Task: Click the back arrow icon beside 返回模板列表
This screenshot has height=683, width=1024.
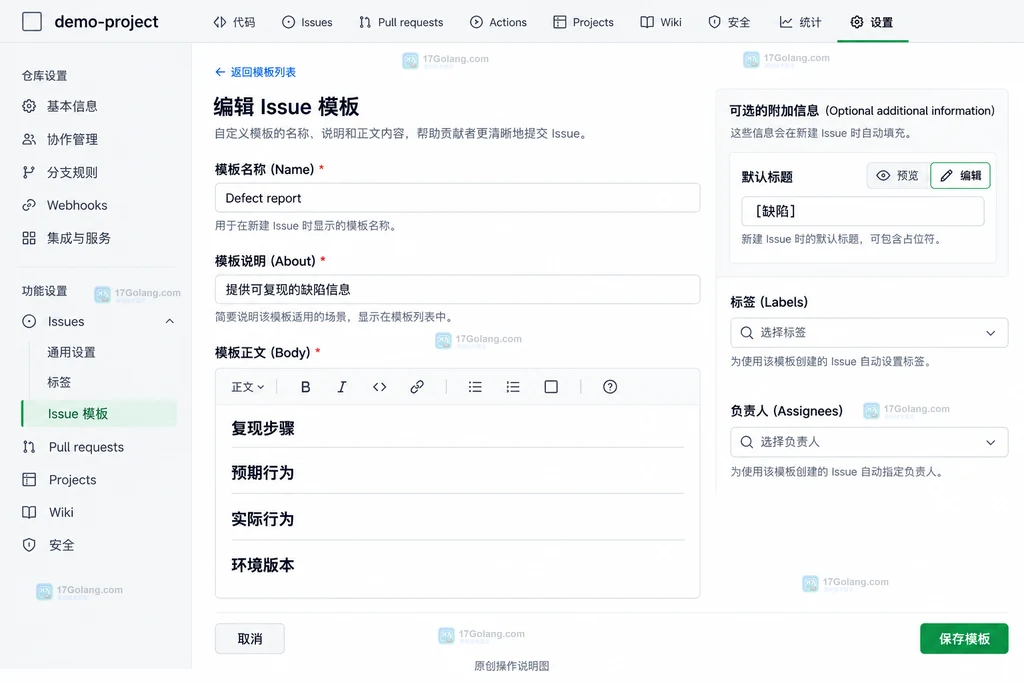Action: (220, 72)
